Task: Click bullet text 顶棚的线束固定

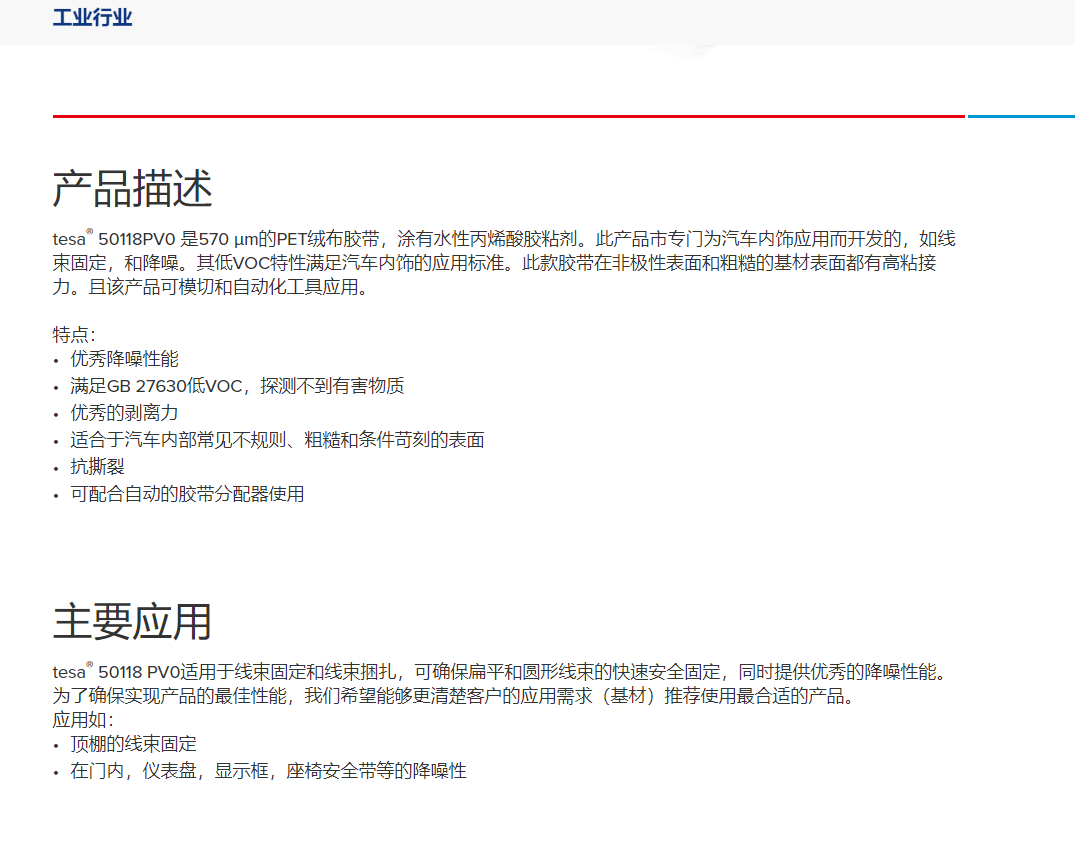Action: tap(133, 744)
